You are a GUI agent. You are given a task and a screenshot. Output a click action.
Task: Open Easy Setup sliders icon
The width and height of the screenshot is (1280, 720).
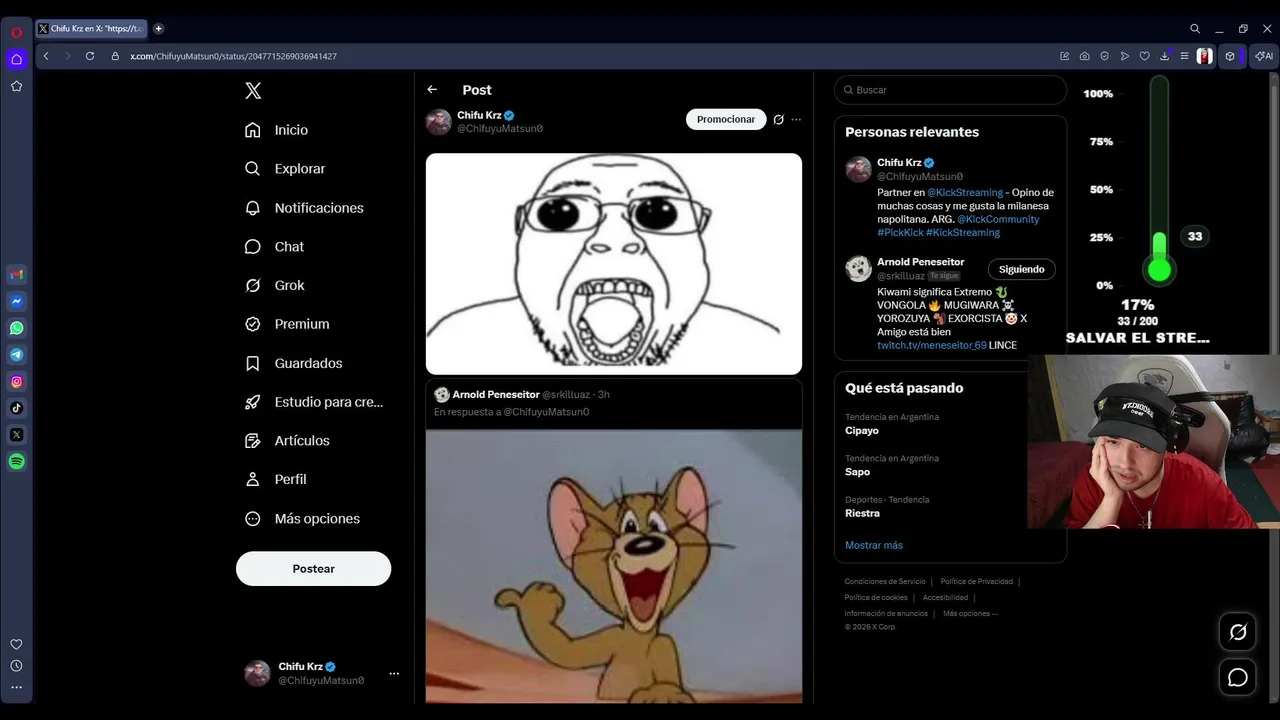[1184, 56]
